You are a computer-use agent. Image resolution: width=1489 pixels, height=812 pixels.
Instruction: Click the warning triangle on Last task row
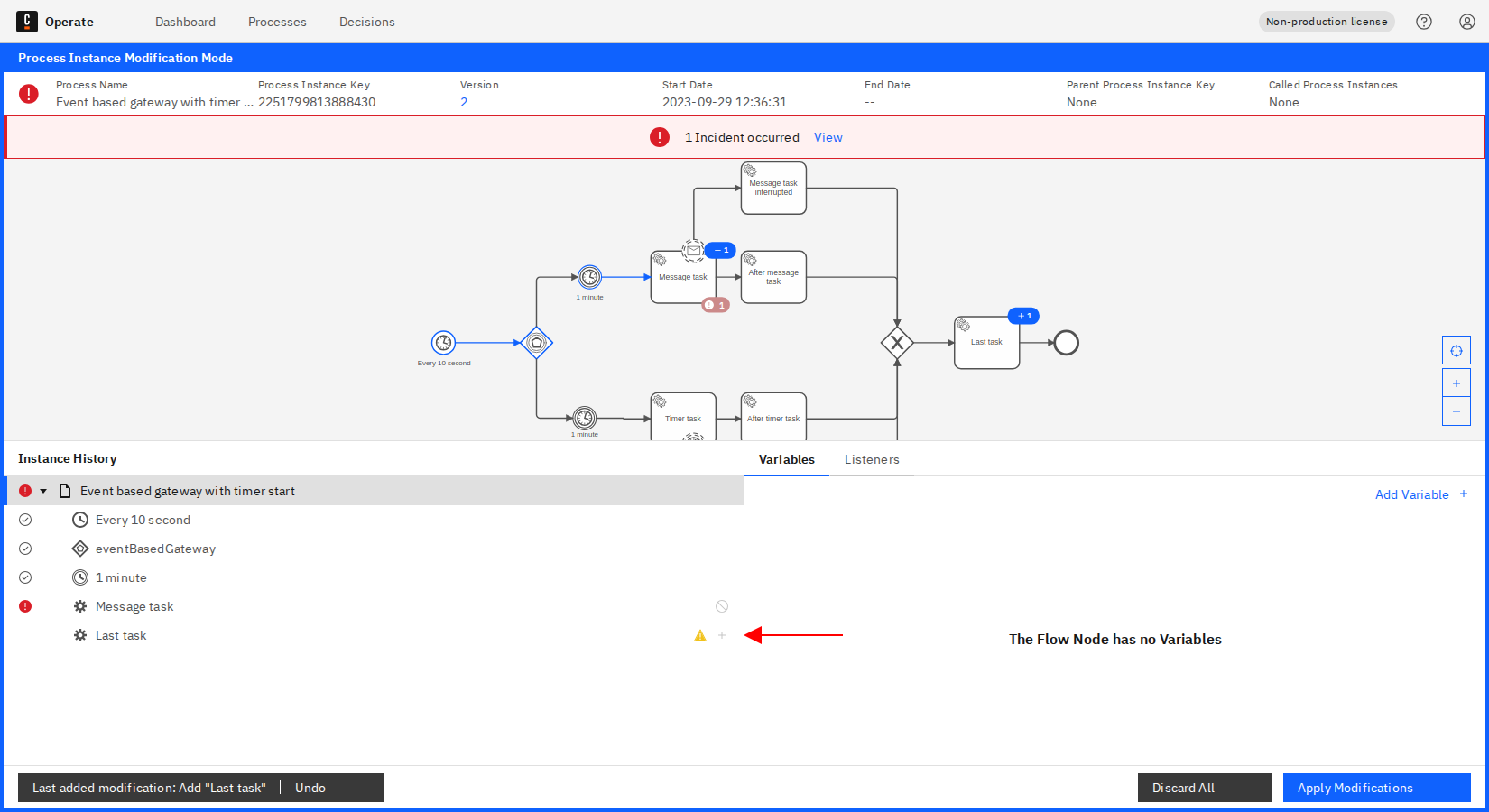tap(700, 636)
